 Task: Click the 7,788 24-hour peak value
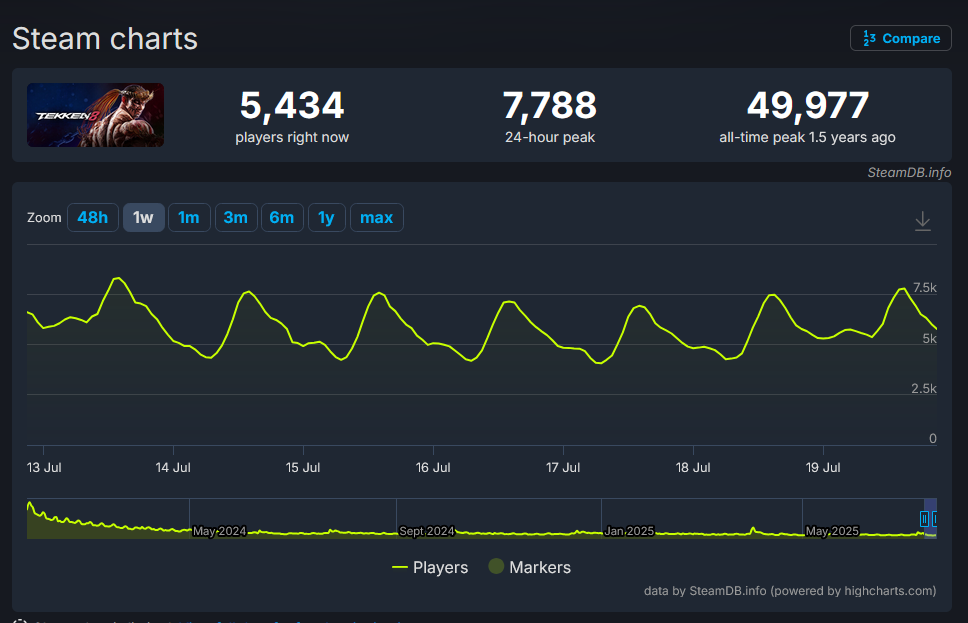coord(549,105)
